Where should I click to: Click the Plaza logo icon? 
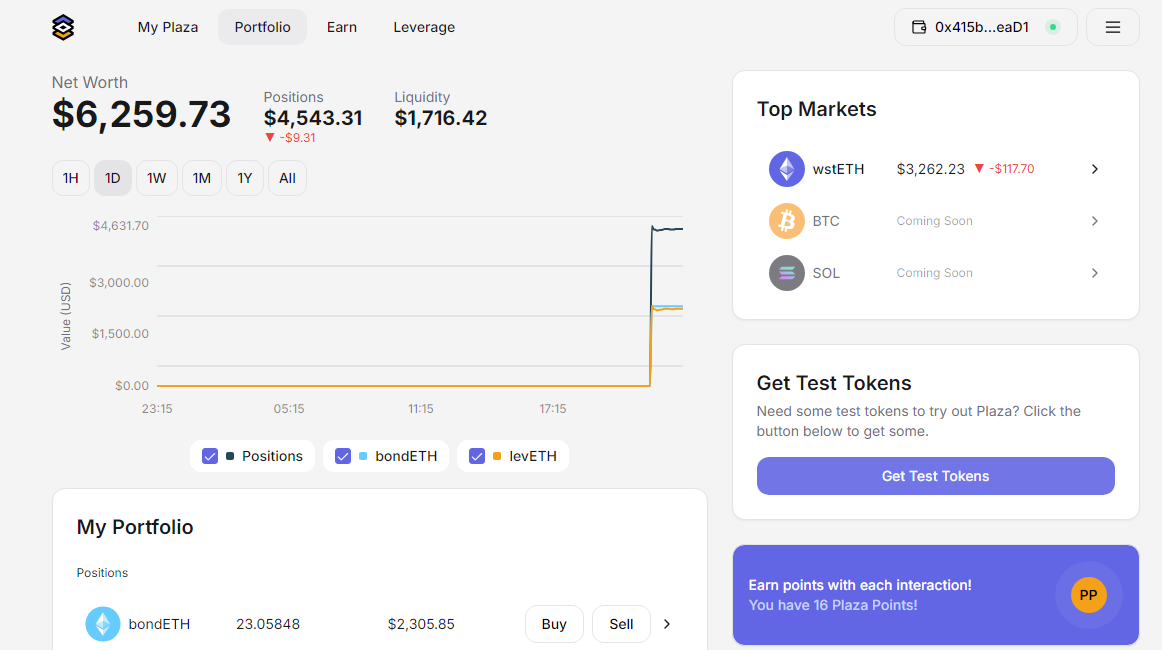63,27
